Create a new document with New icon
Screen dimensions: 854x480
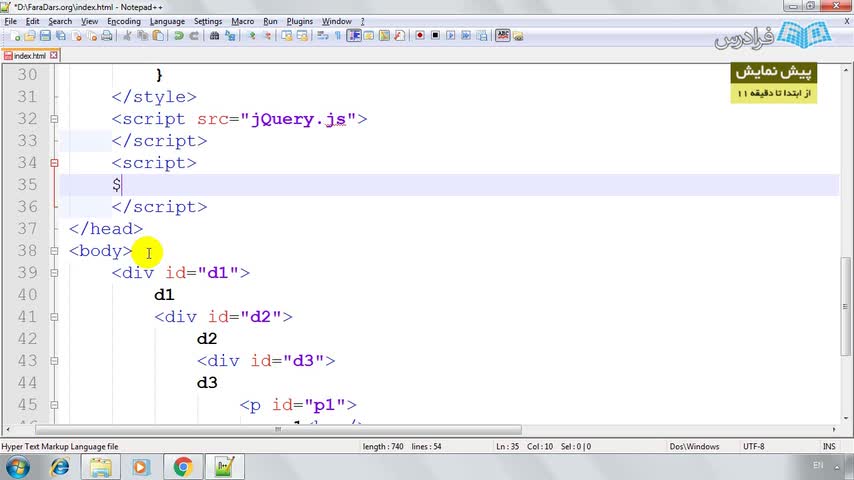(x=15, y=36)
